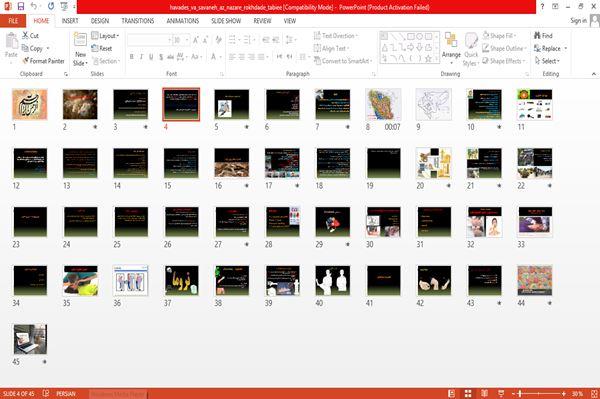Undo the last action
600x399 pixels.
click(34, 7)
